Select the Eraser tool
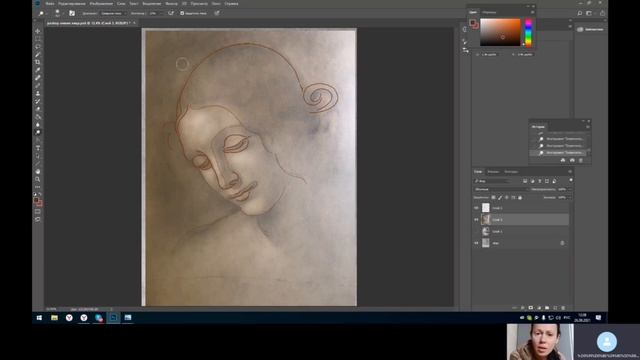Image resolution: width=640 pixels, height=360 pixels. click(x=38, y=109)
